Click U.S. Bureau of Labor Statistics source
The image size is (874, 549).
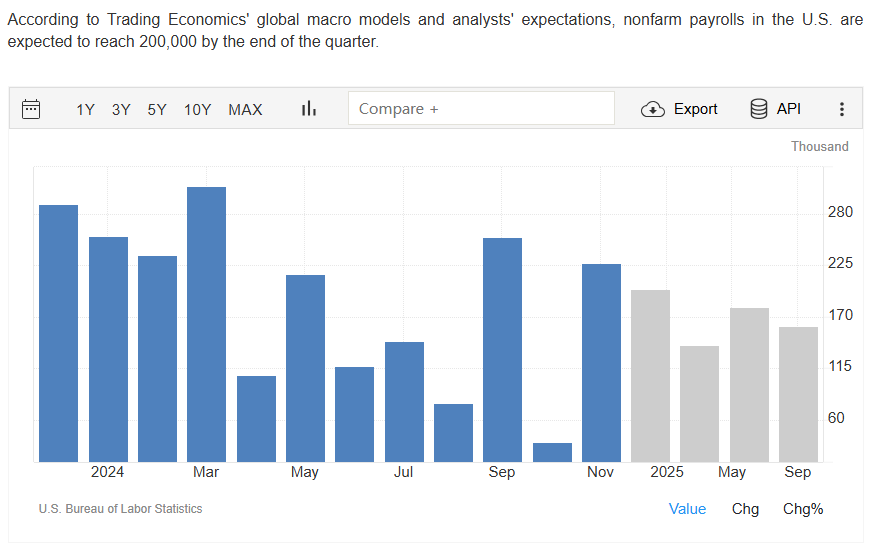coord(120,509)
